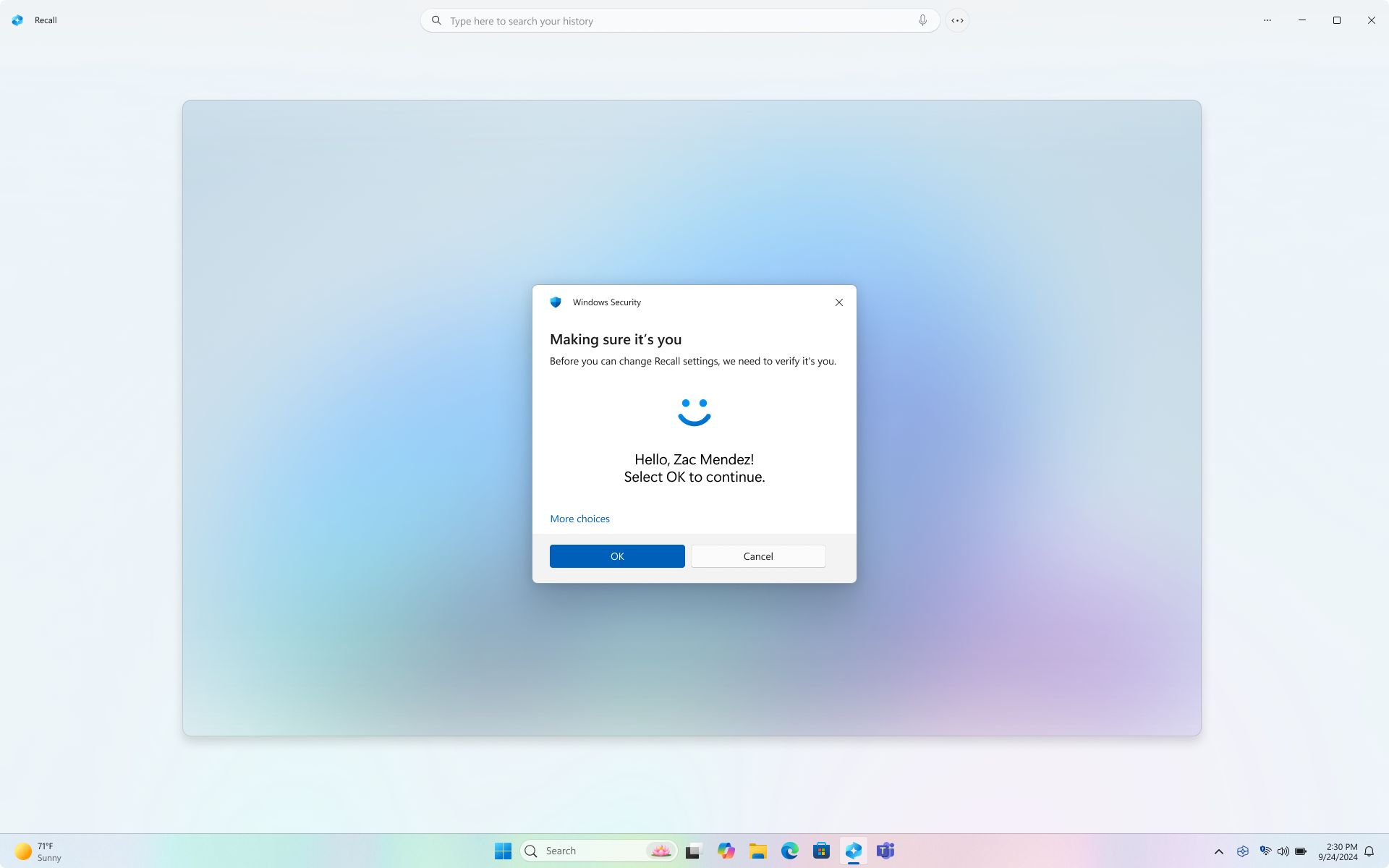Click the taskbar Search icon
This screenshot has width=1389, height=868.
point(532,851)
